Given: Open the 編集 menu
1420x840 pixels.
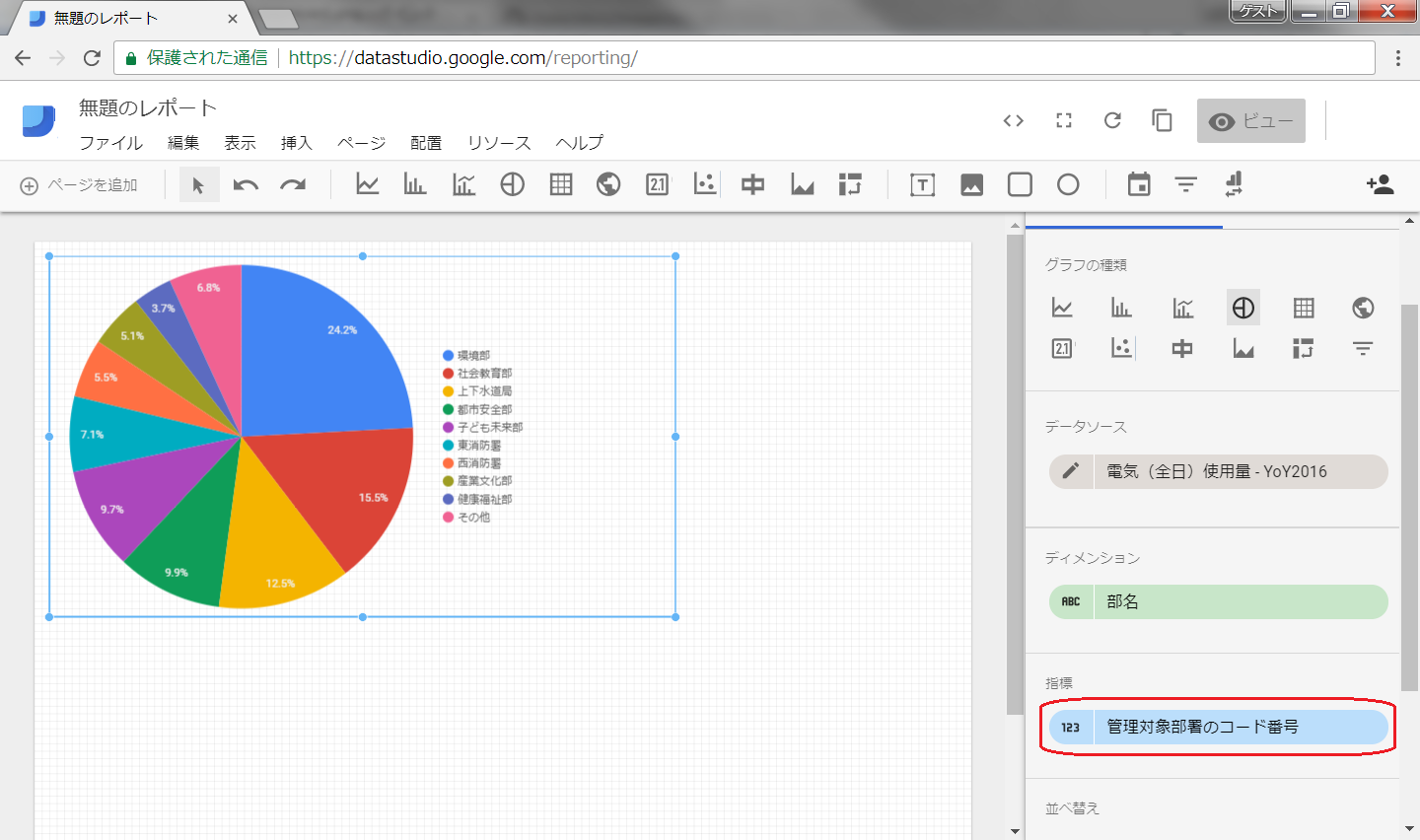Looking at the screenshot, I should 183,143.
